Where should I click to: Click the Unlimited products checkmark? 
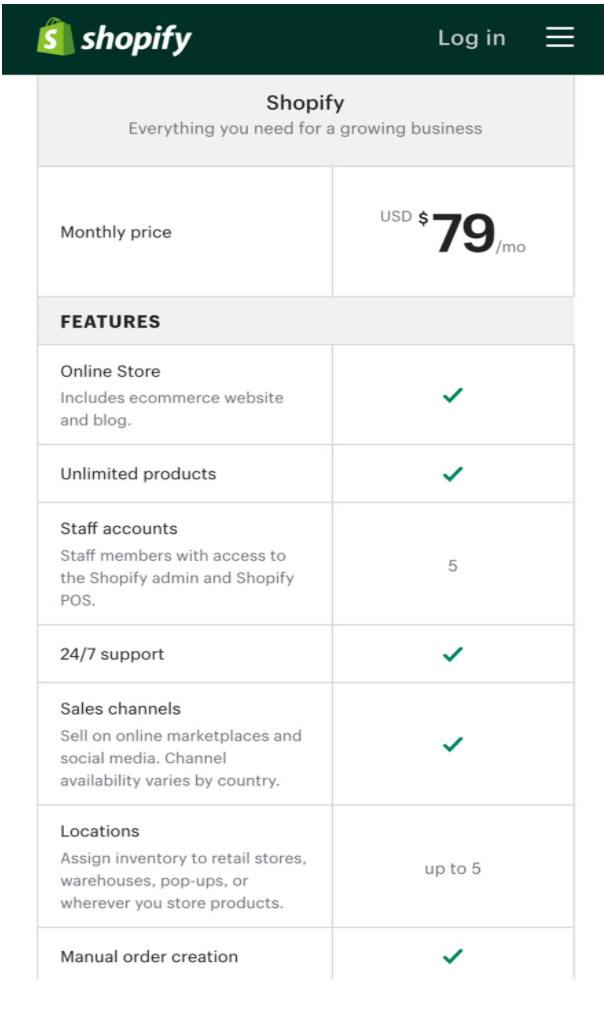[453, 474]
